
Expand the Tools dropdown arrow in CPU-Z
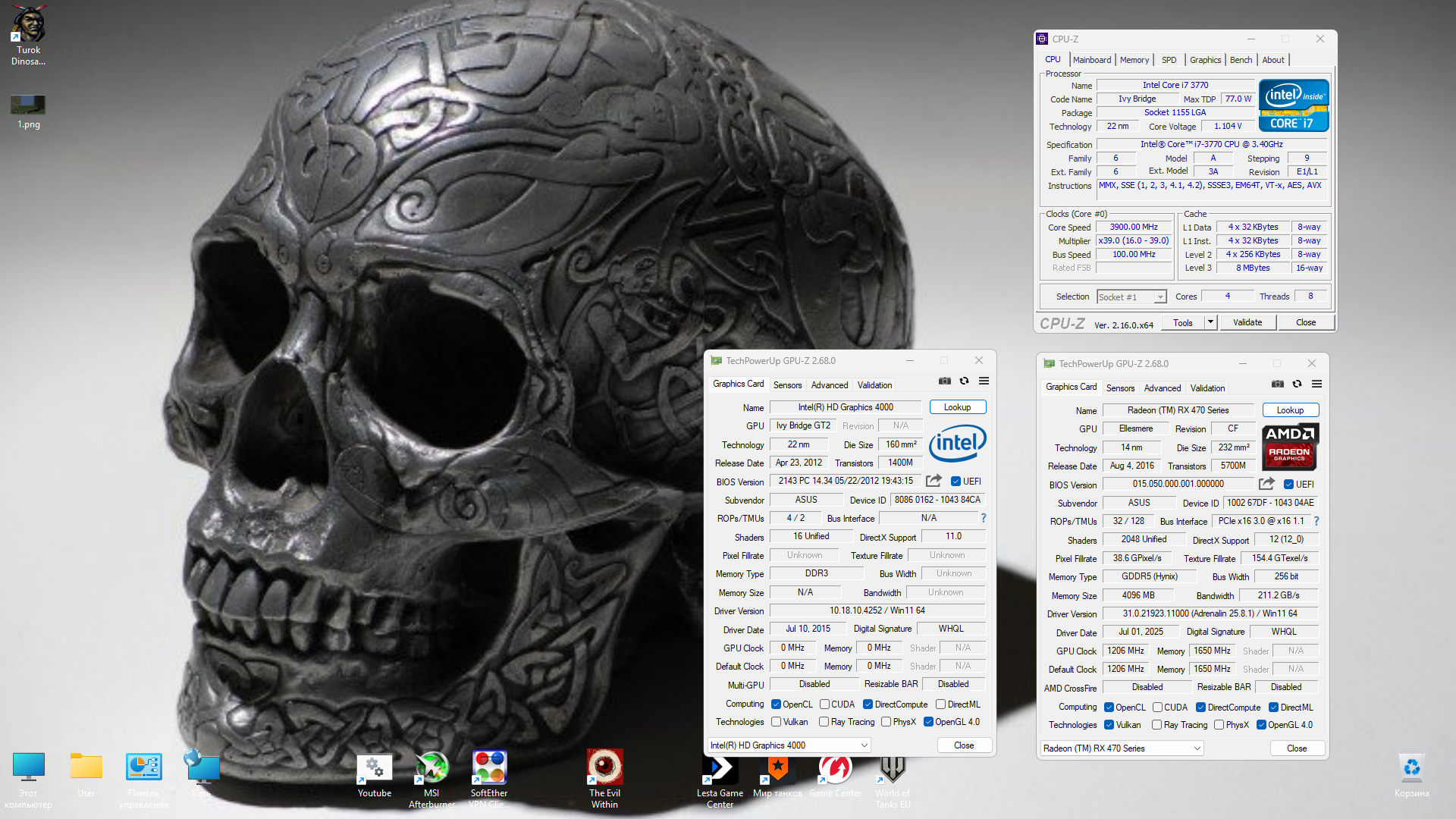coord(1210,322)
